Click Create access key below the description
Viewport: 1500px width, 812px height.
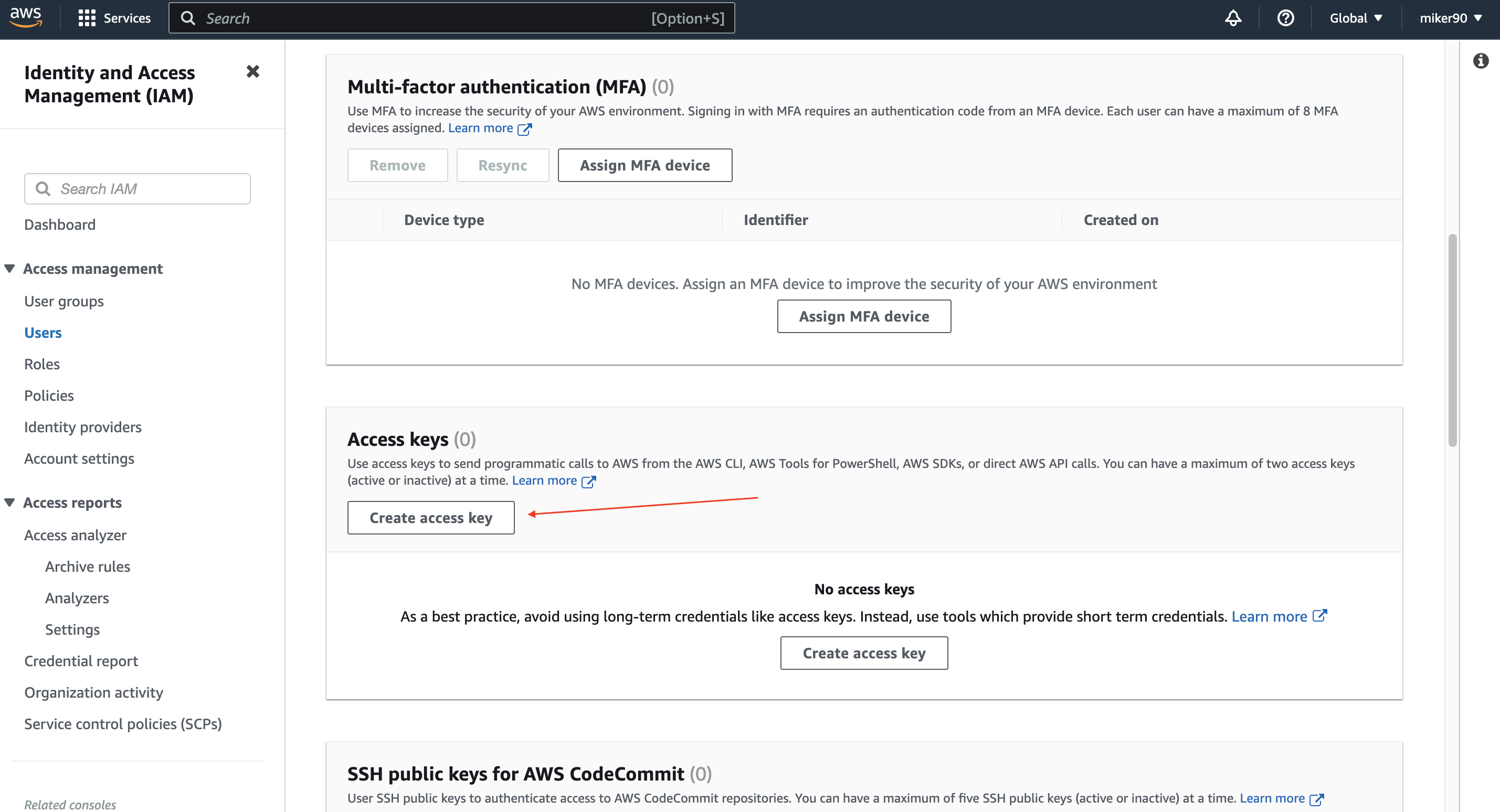(x=431, y=518)
